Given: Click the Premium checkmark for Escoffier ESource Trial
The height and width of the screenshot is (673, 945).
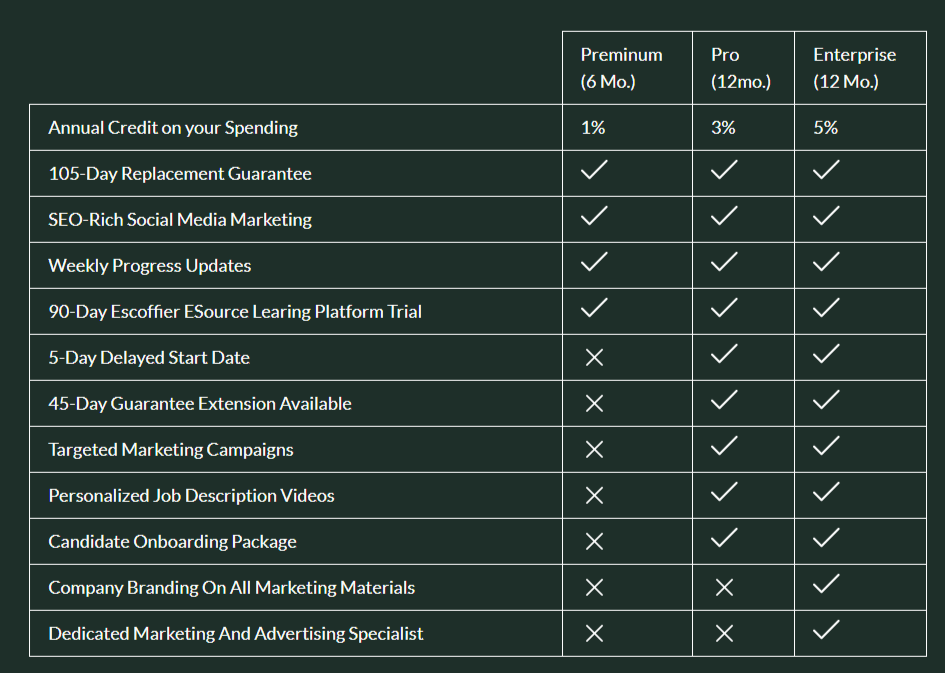Looking at the screenshot, I should [594, 309].
